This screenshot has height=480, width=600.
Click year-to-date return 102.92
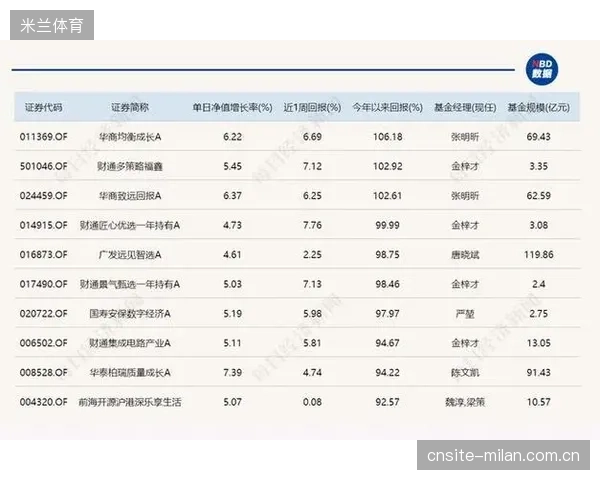click(388, 166)
